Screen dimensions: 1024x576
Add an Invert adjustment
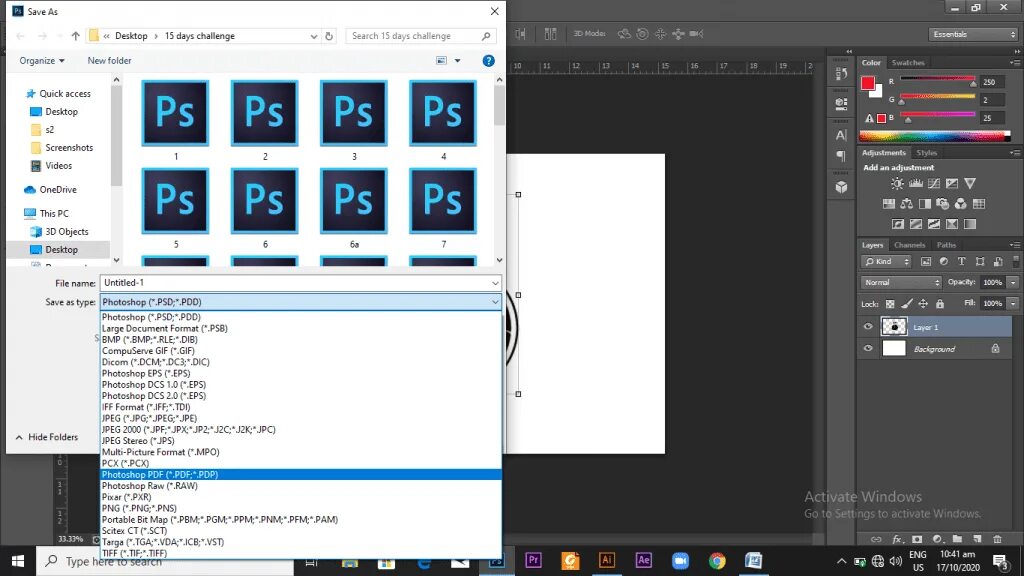[x=898, y=224]
